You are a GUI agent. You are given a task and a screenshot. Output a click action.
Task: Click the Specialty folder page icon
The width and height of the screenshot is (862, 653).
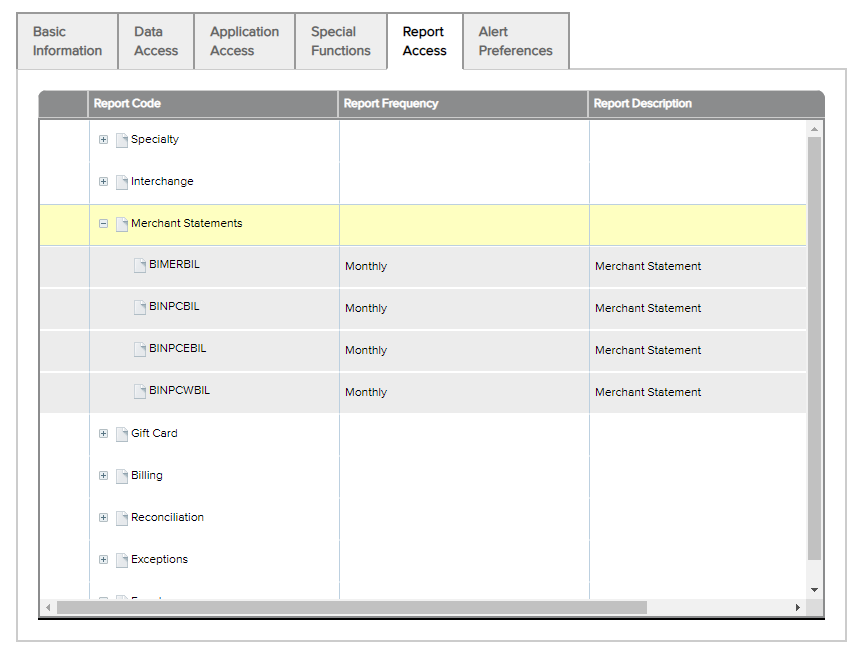tap(122, 140)
